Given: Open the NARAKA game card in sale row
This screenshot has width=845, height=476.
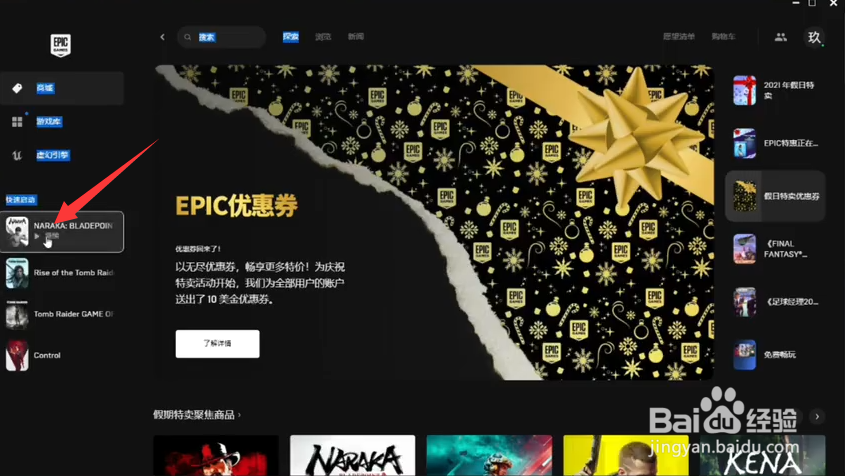Looking at the screenshot, I should coord(352,456).
